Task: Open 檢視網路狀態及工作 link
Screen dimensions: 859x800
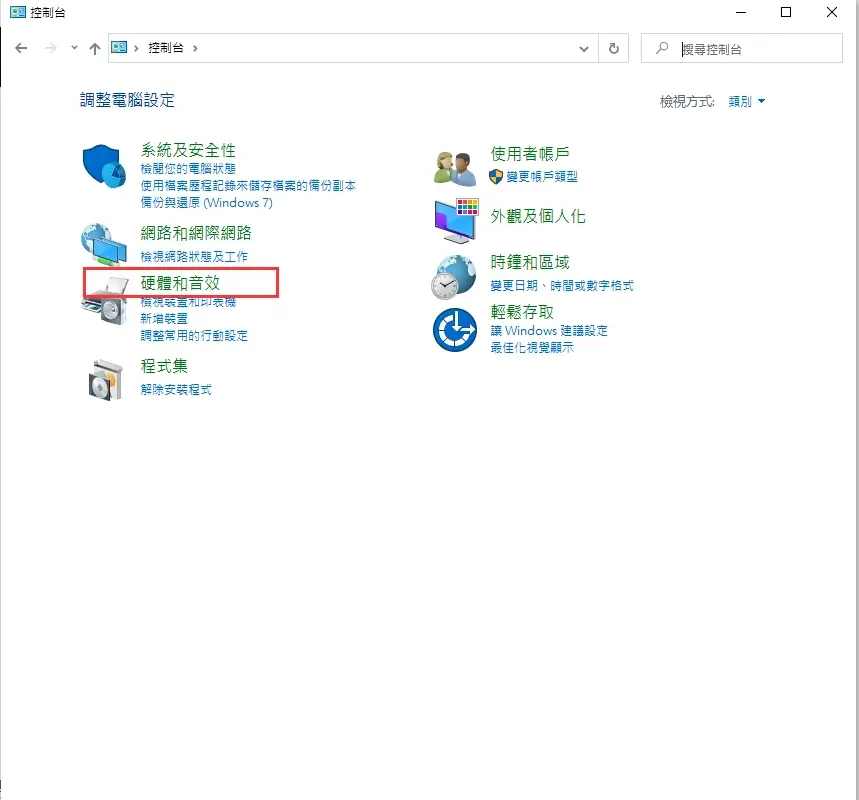Action: 194,256
